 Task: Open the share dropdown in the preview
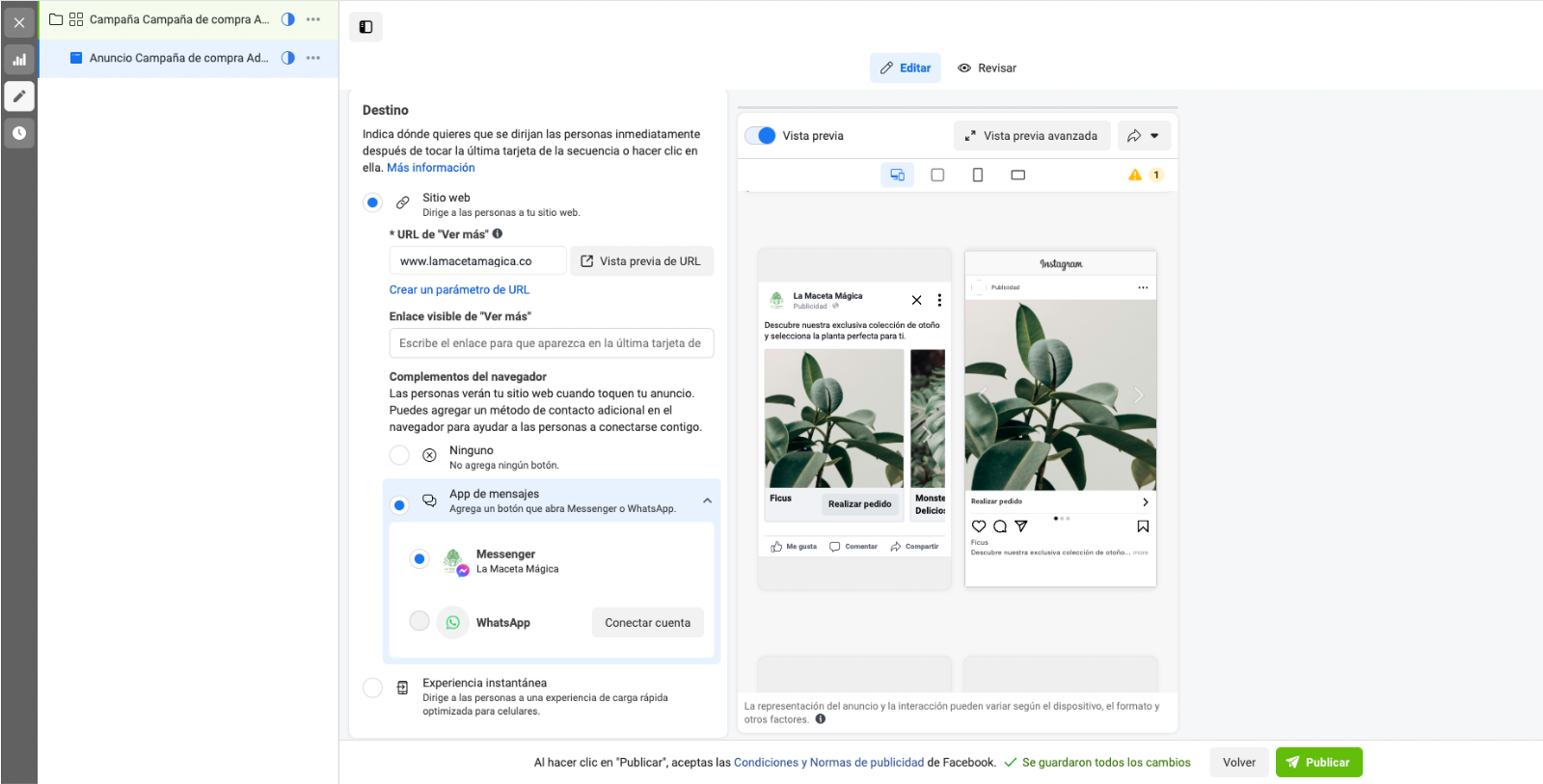[x=1144, y=136]
